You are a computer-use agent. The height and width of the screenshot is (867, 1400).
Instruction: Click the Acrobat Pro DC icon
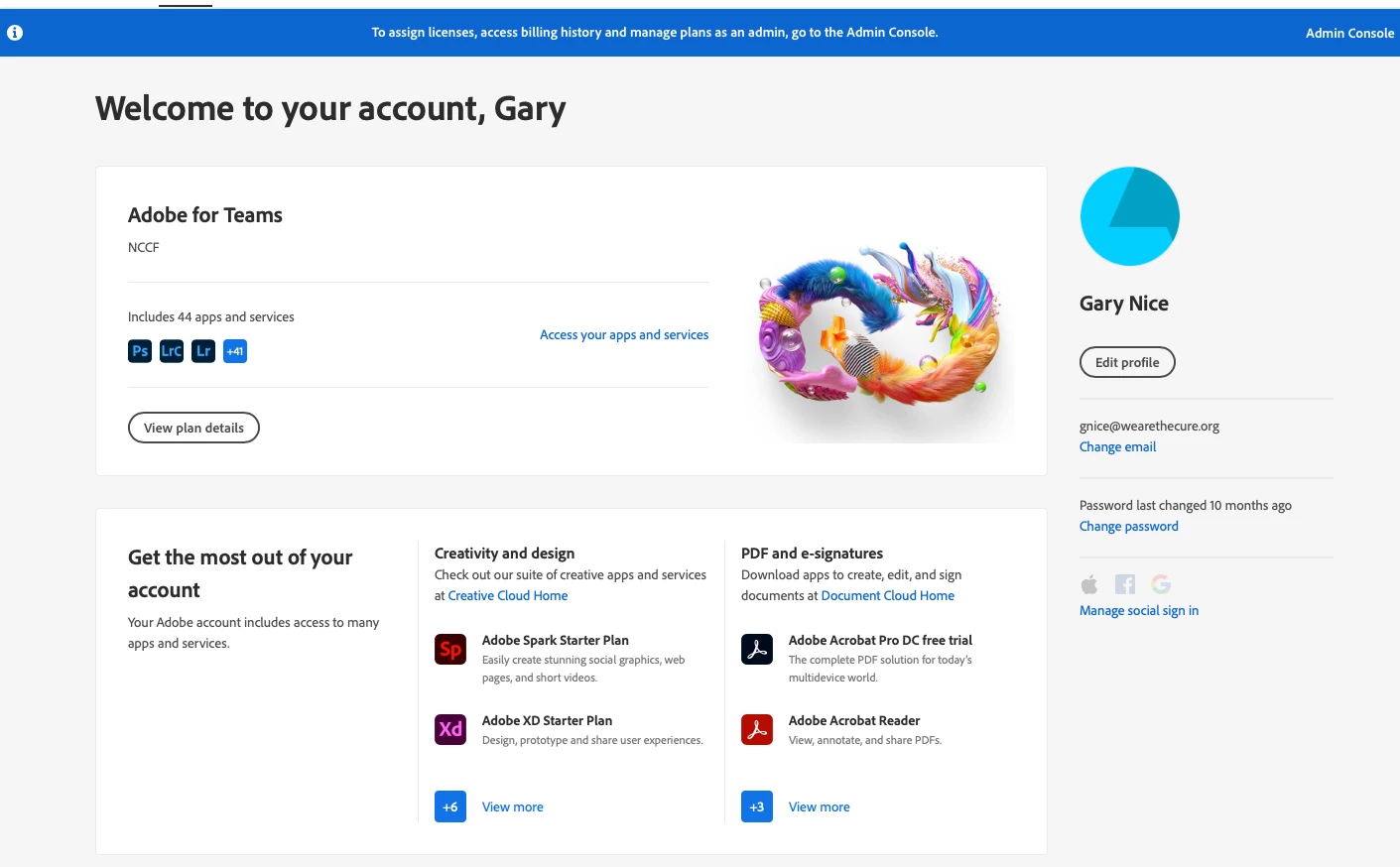(x=757, y=649)
